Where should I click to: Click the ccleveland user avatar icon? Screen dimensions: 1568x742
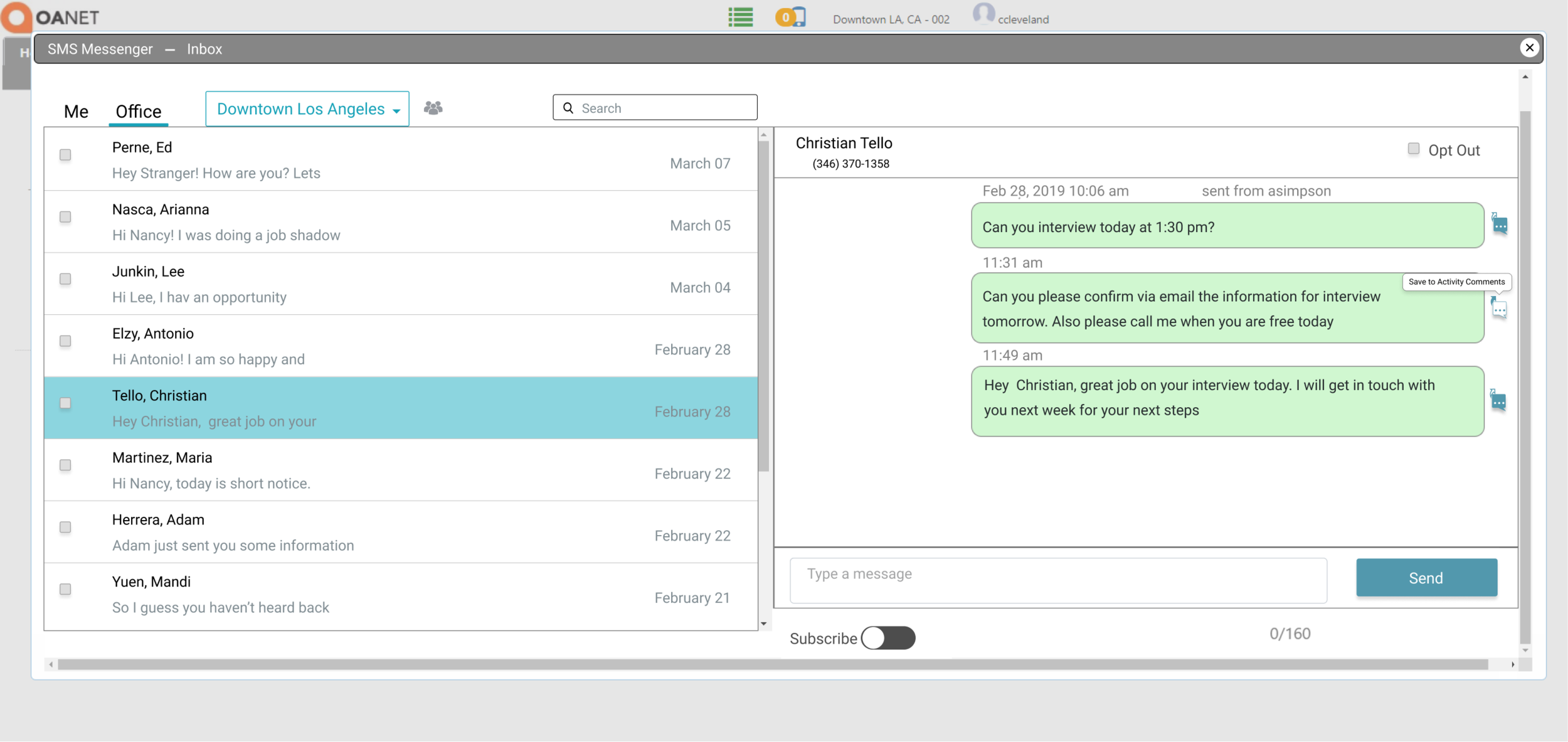[983, 14]
